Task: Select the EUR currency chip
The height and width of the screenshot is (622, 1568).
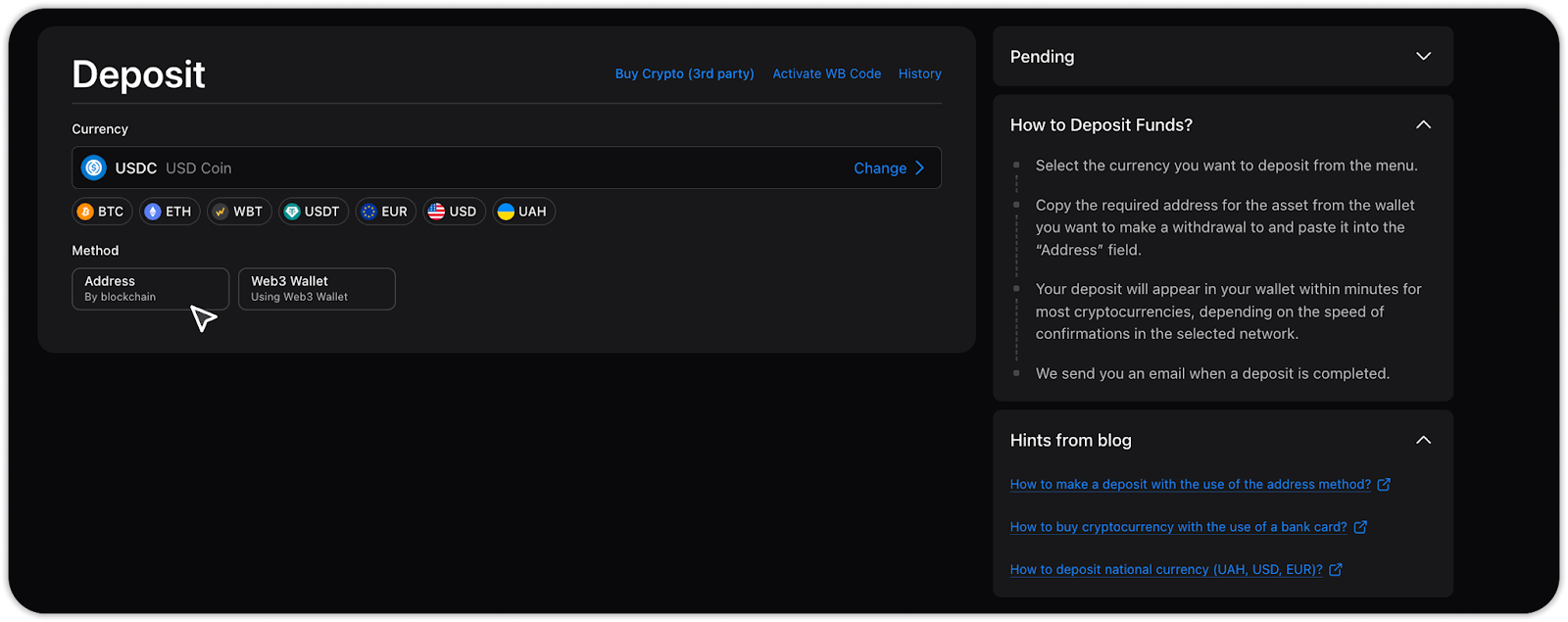Action: point(385,212)
